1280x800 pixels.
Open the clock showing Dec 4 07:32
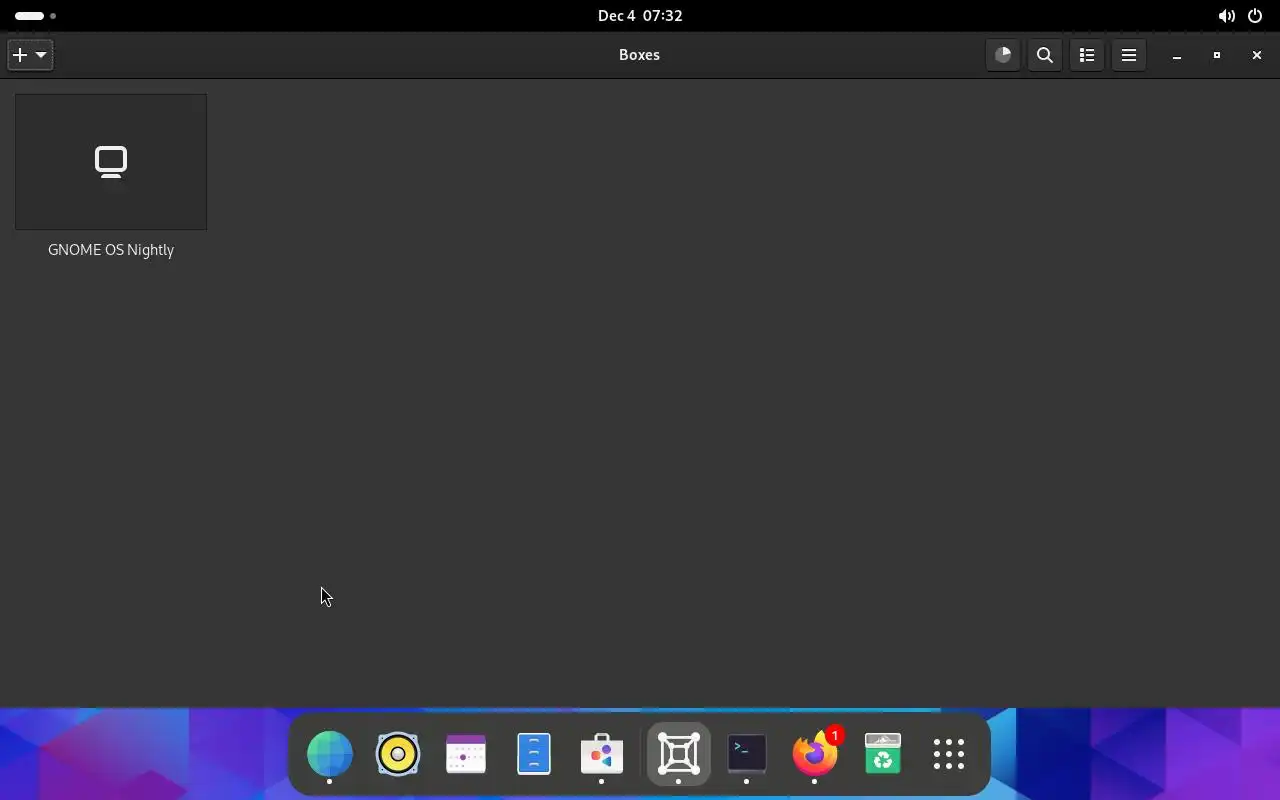coord(640,15)
